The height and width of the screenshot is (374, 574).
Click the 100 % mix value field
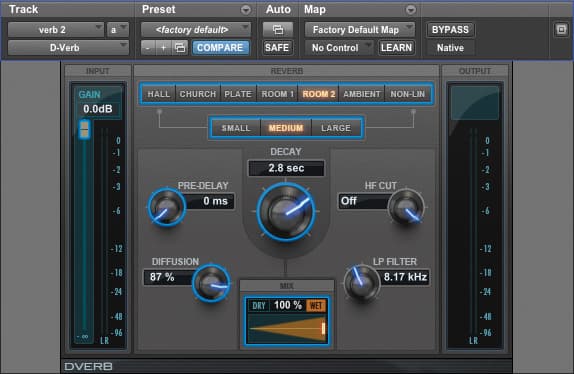[x=288, y=305]
